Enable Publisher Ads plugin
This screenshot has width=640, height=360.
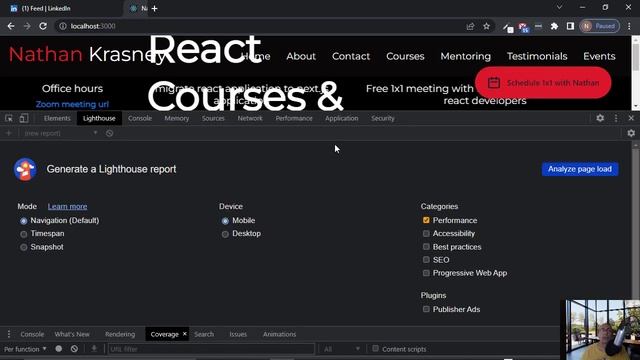click(426, 309)
